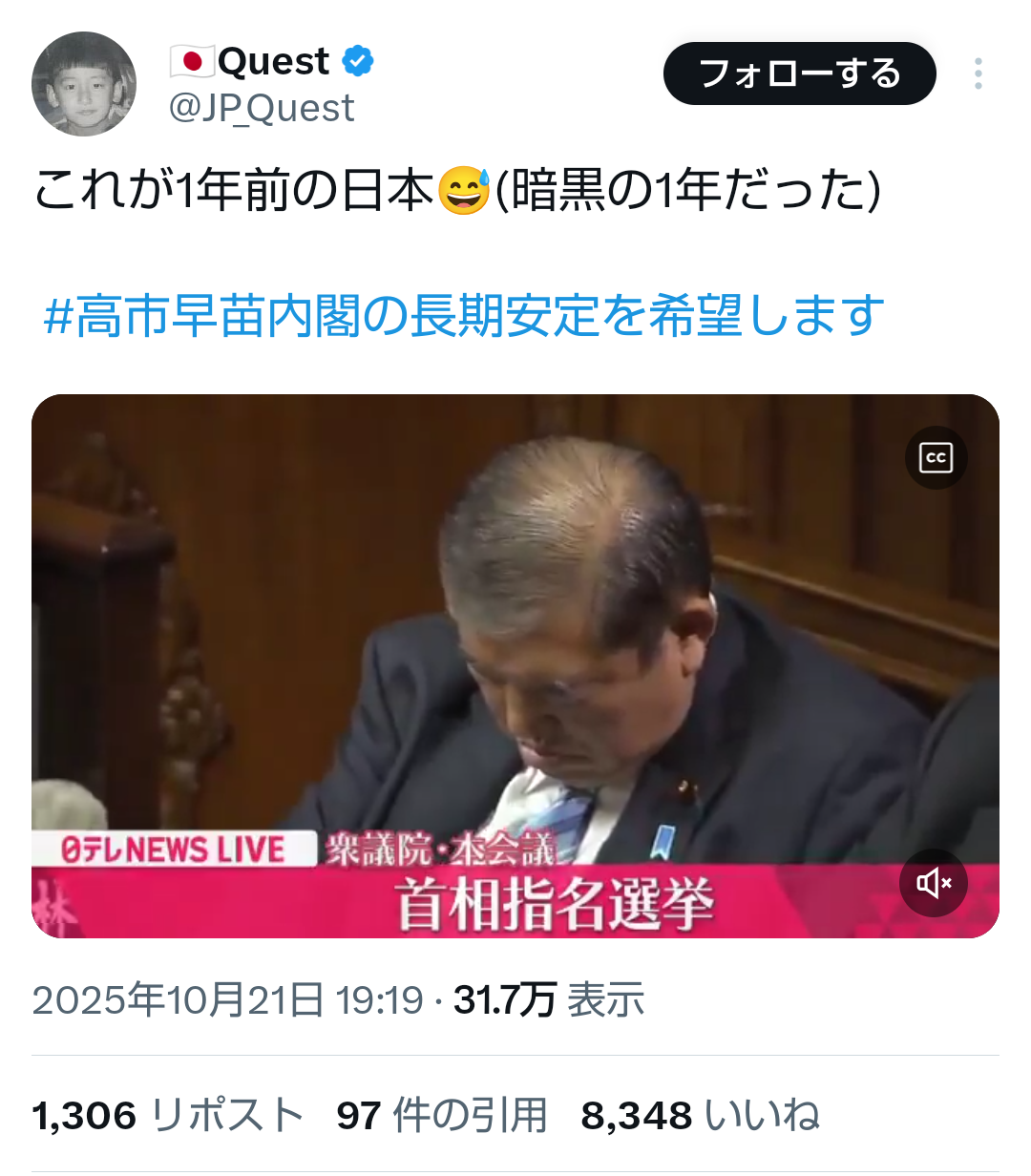Open the #高市早苗内閣の長期安定を希望します hashtag
Screen dimensions: 1031x1176
click(464, 316)
